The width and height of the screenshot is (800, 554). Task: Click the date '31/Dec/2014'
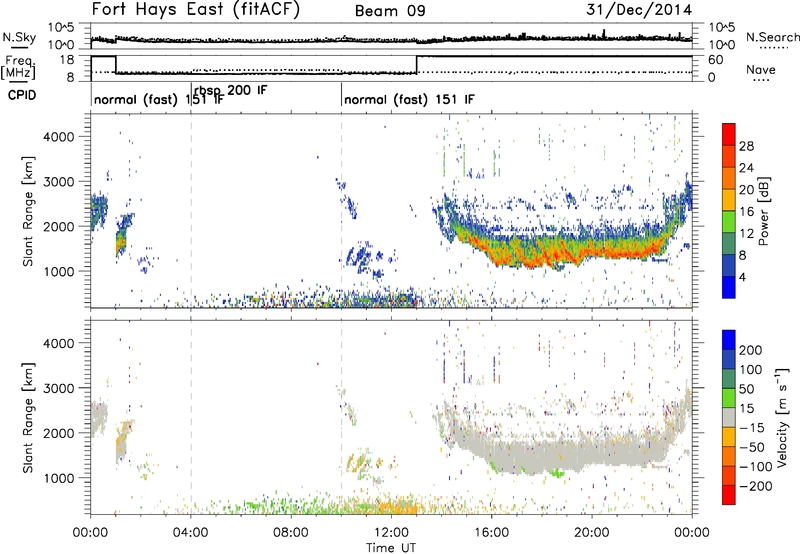pos(639,9)
